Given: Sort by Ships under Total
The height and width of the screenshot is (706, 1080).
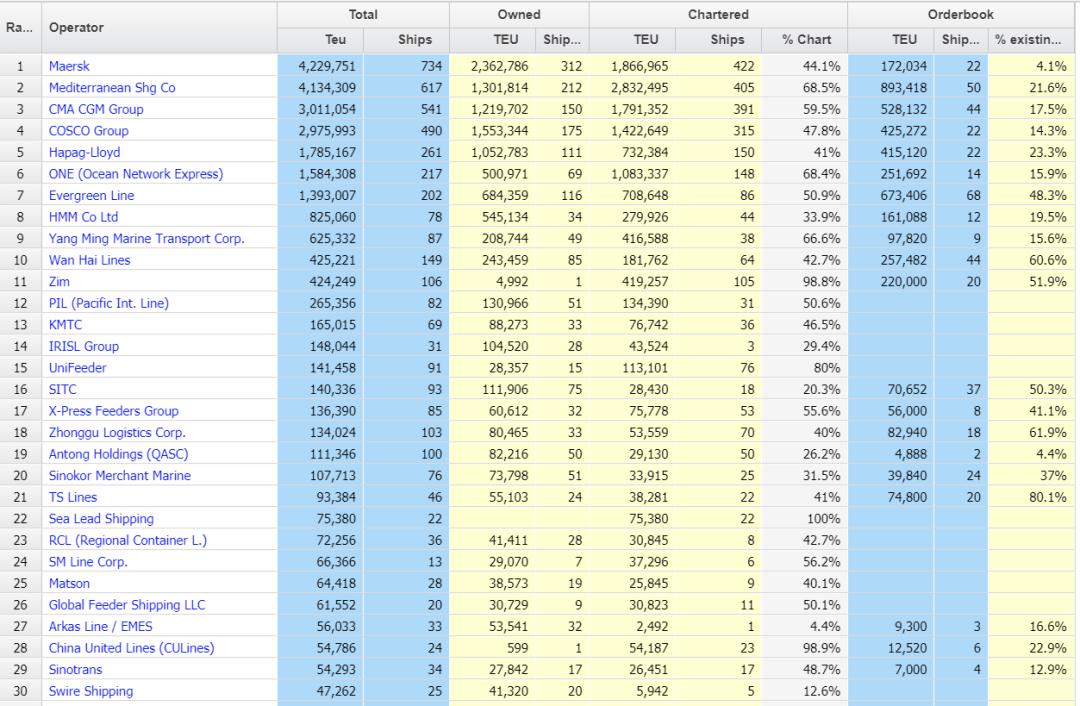Looking at the screenshot, I should pos(406,40).
